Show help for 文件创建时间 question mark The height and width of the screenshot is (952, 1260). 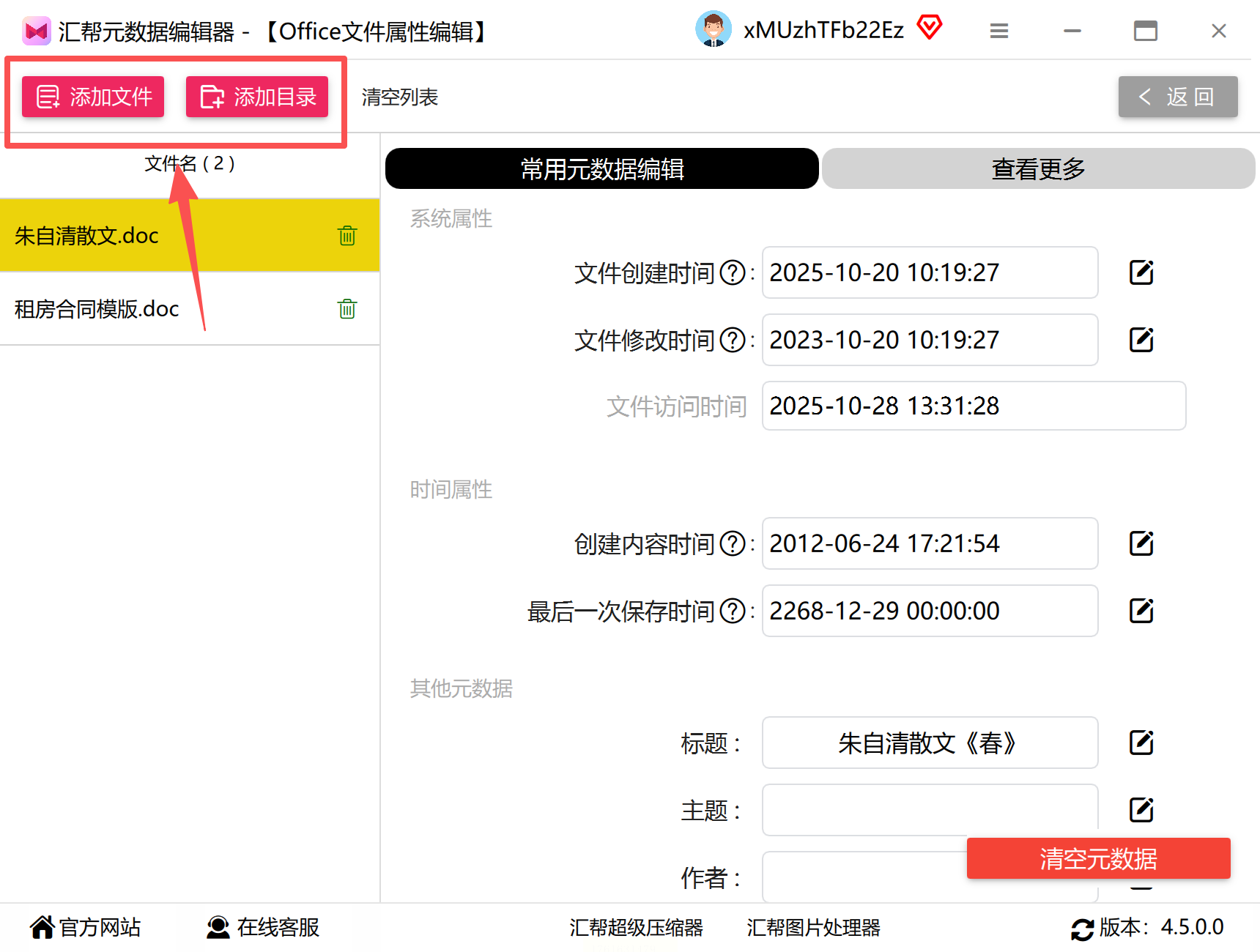point(733,273)
